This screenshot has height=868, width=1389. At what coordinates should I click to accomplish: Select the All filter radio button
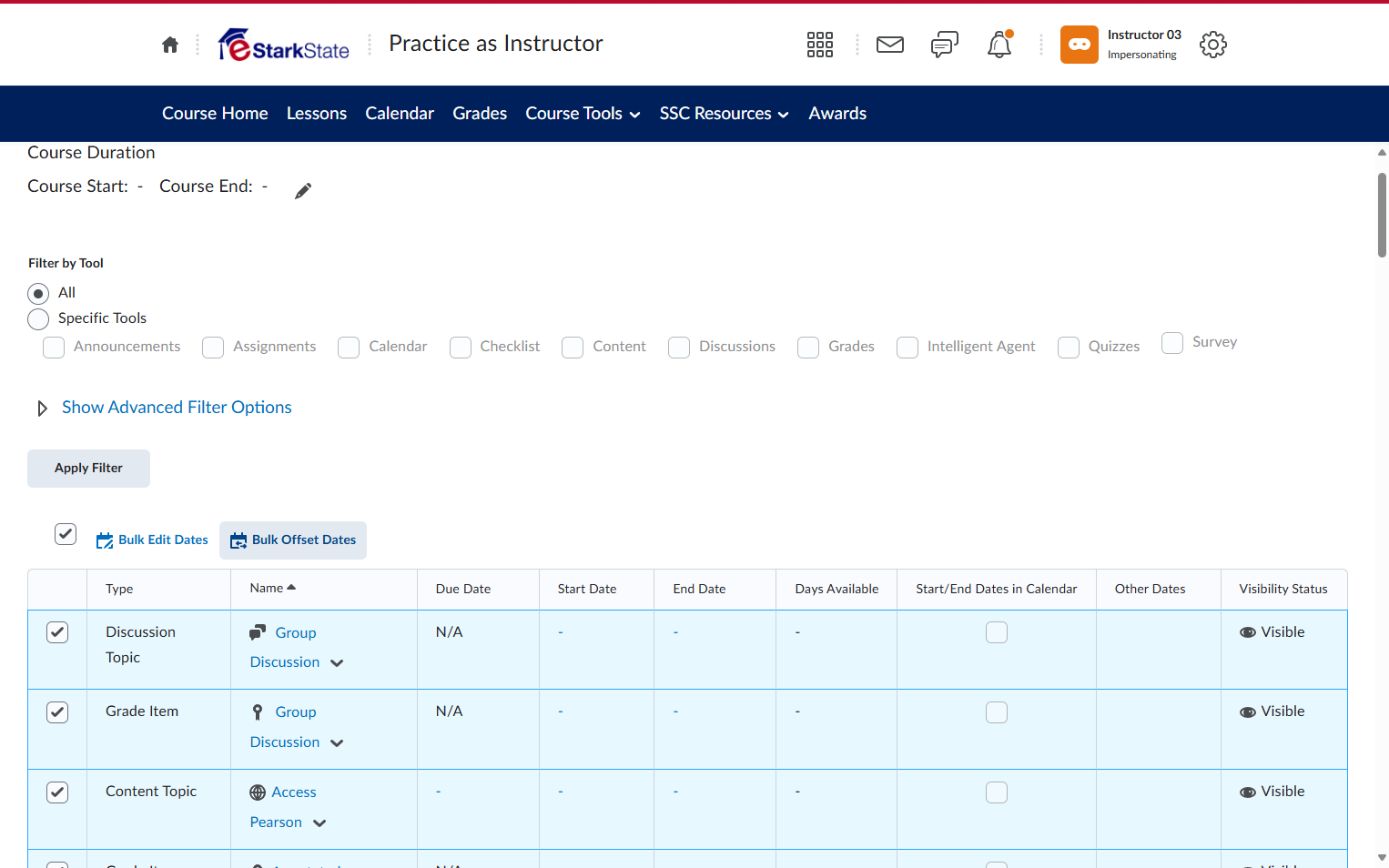[x=38, y=294]
